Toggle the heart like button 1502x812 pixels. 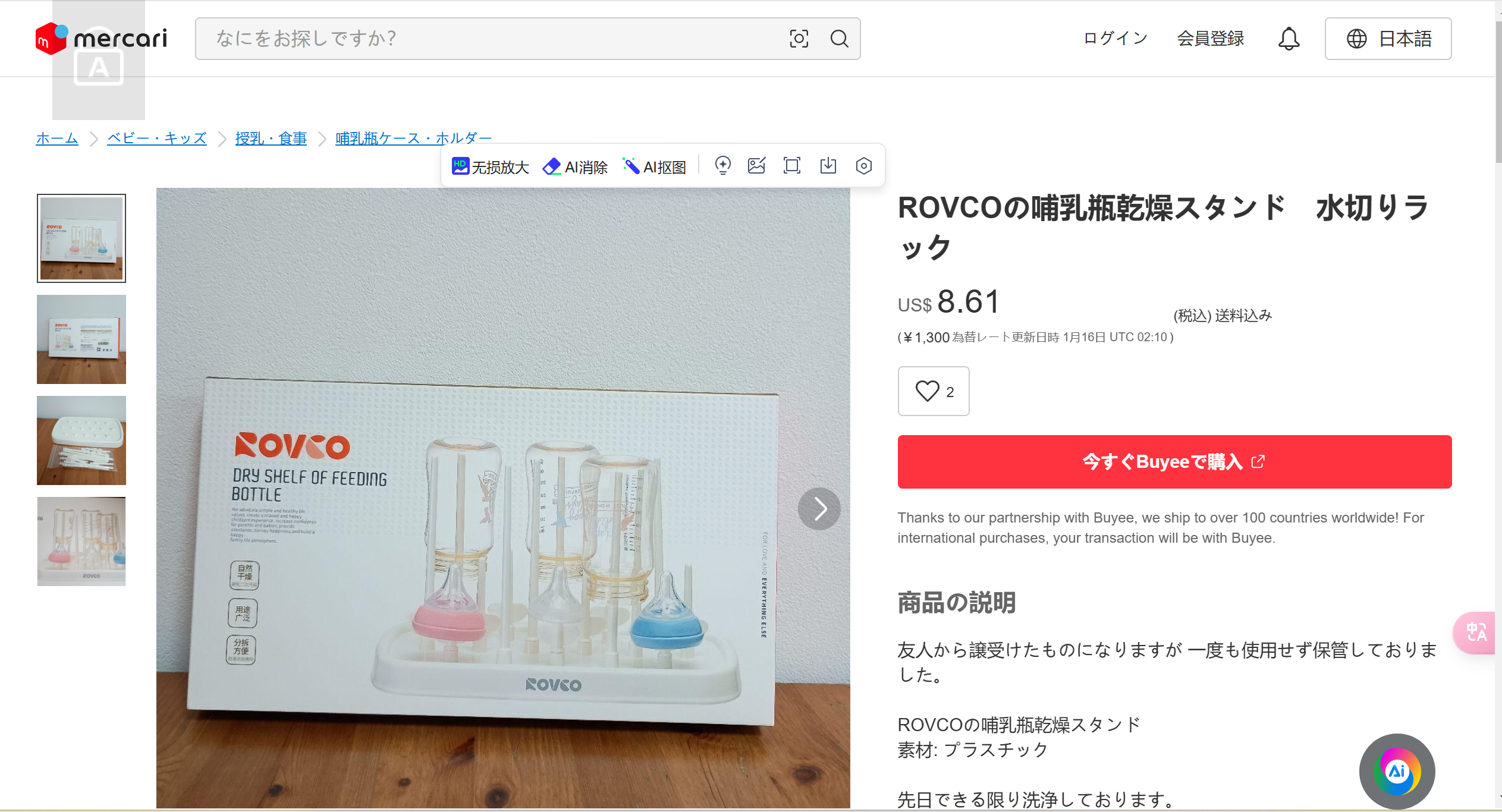point(933,391)
